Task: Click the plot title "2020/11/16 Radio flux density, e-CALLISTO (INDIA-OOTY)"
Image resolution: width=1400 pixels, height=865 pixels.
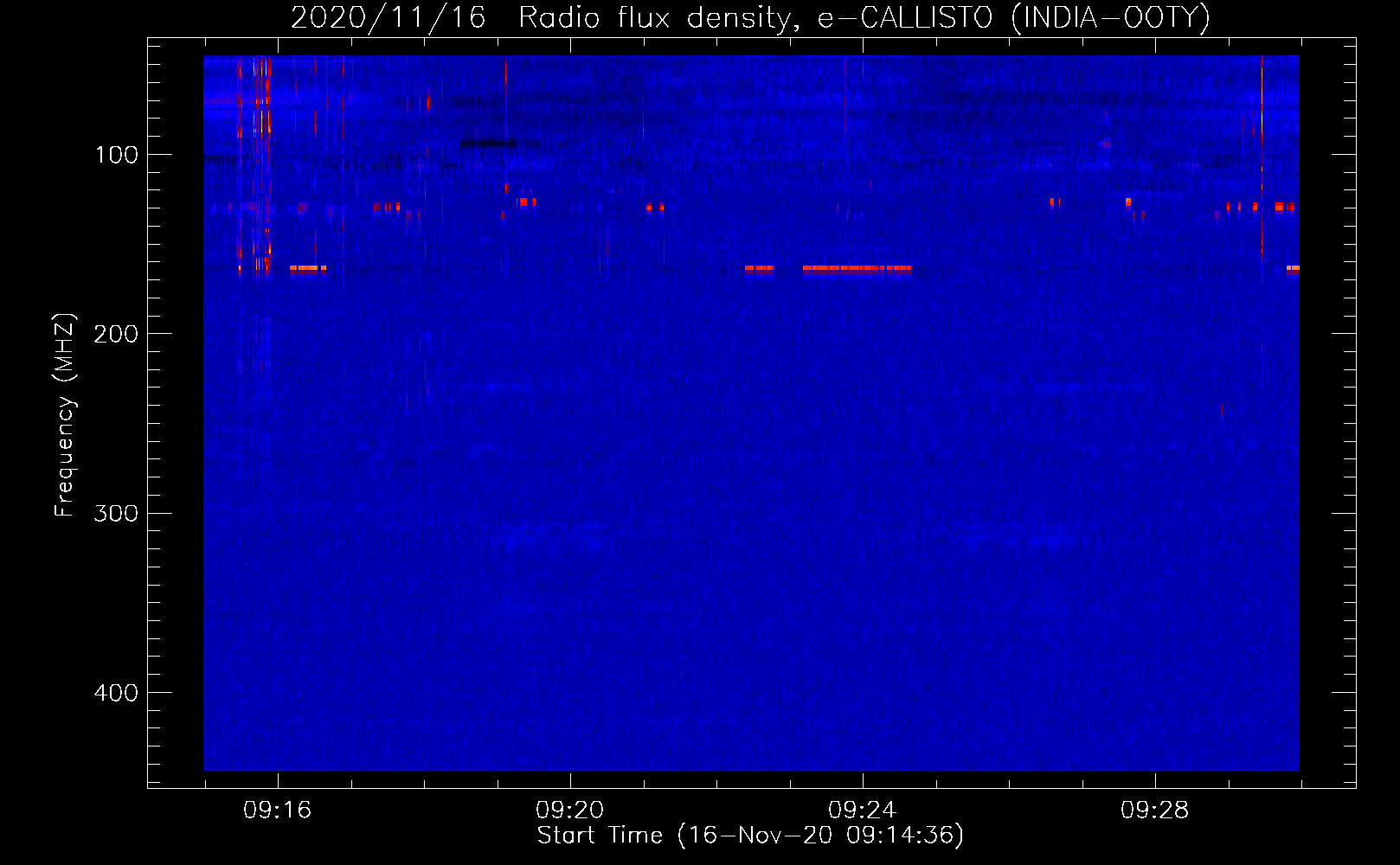Action: [750, 18]
